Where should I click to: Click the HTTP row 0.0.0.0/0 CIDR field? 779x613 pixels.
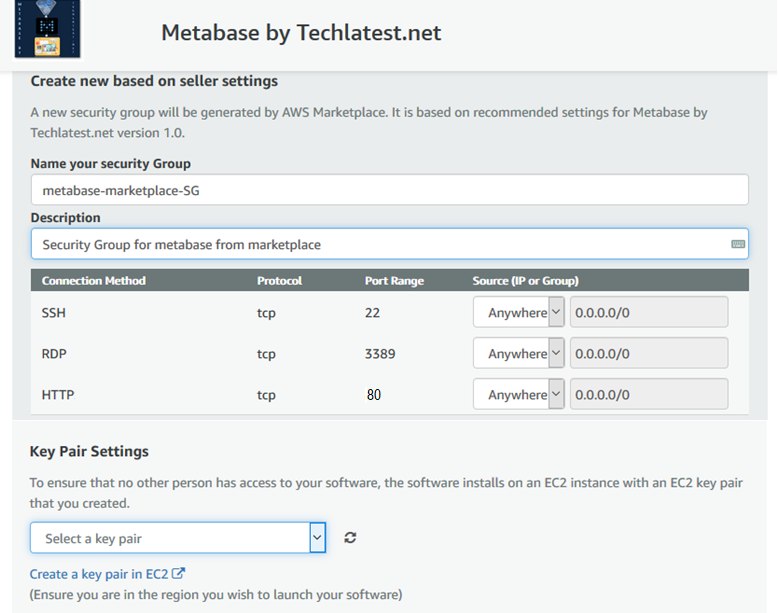pyautogui.click(x=649, y=394)
